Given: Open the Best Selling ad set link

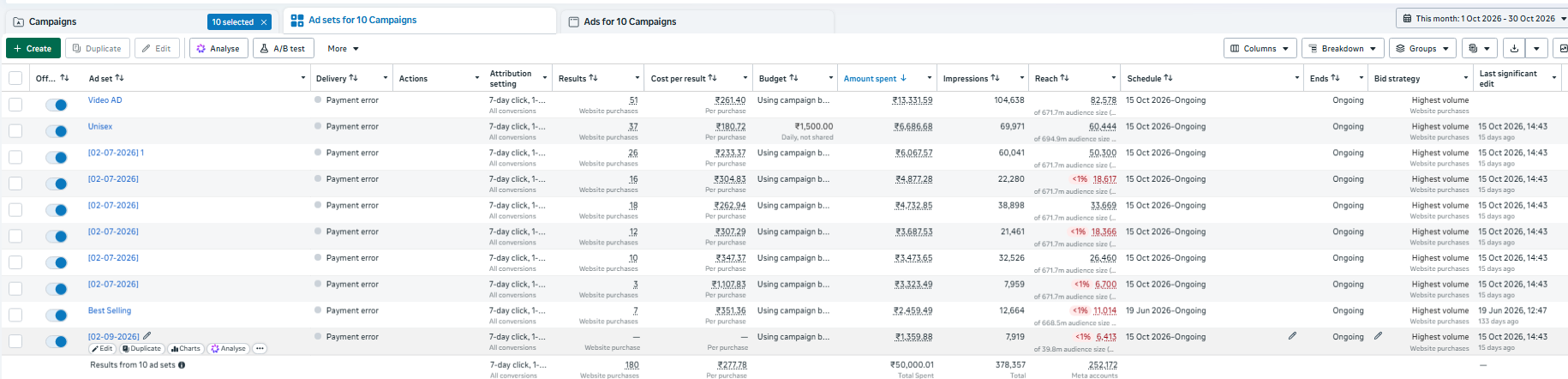Looking at the screenshot, I should 110,310.
